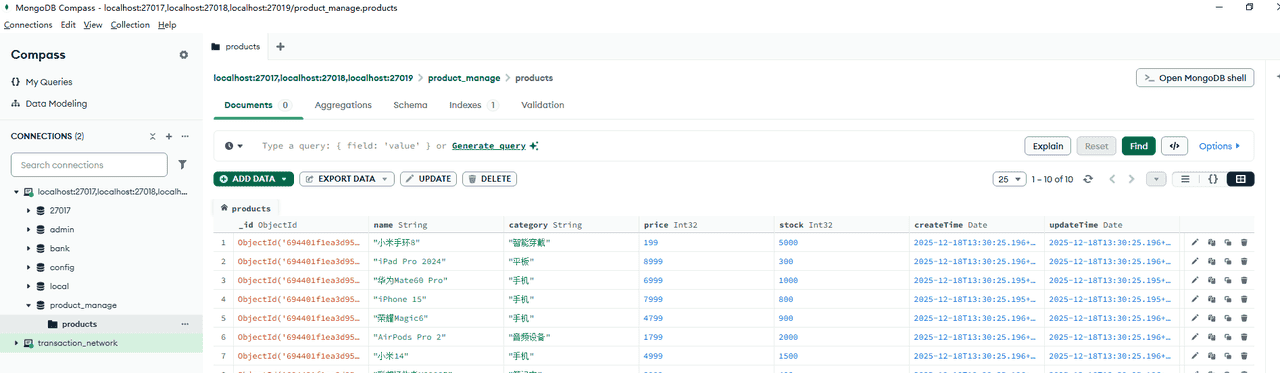Edit the 荣耀Magic6 document

(1195, 318)
